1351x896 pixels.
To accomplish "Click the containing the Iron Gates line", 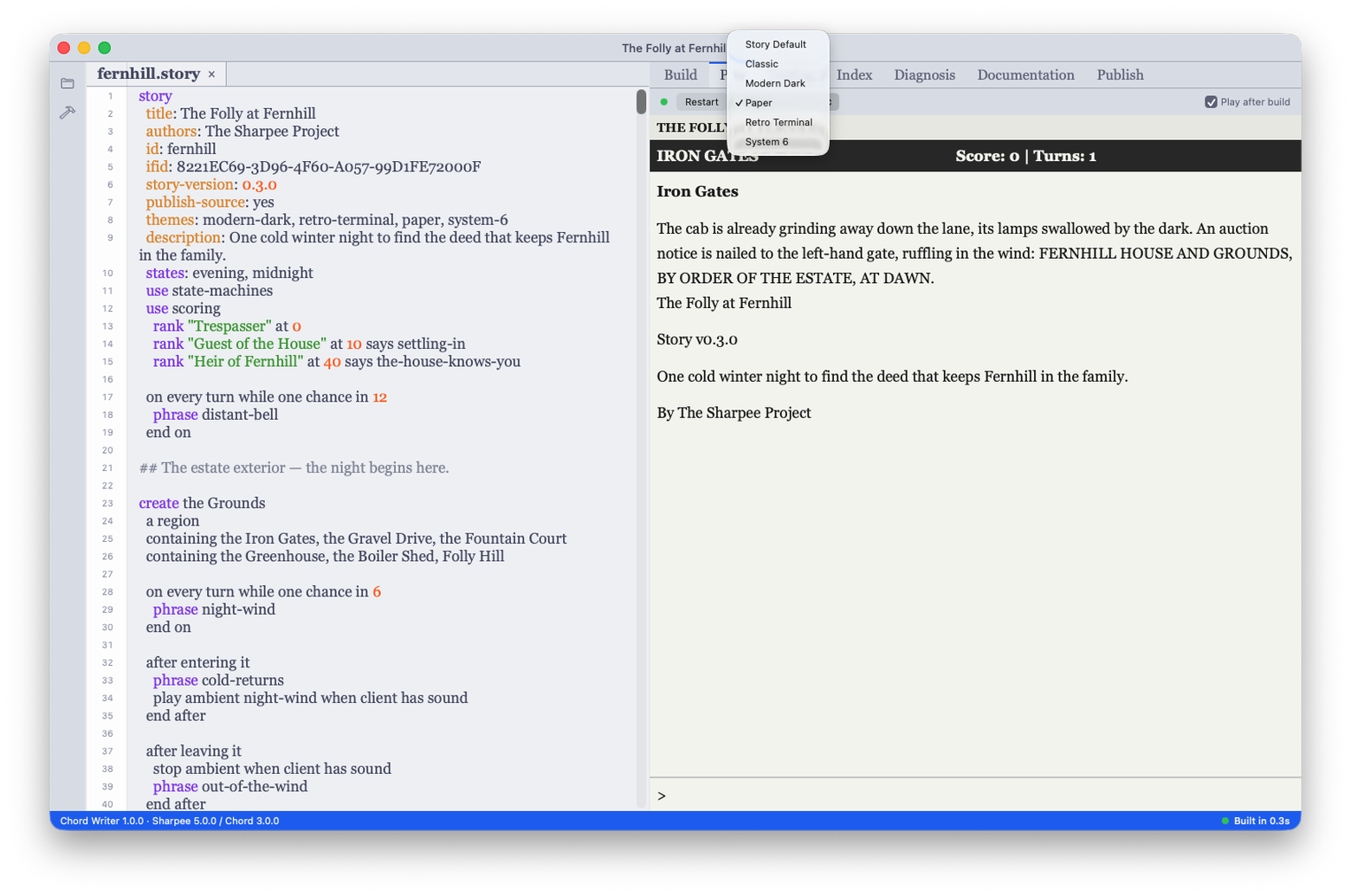I will (x=356, y=538).
